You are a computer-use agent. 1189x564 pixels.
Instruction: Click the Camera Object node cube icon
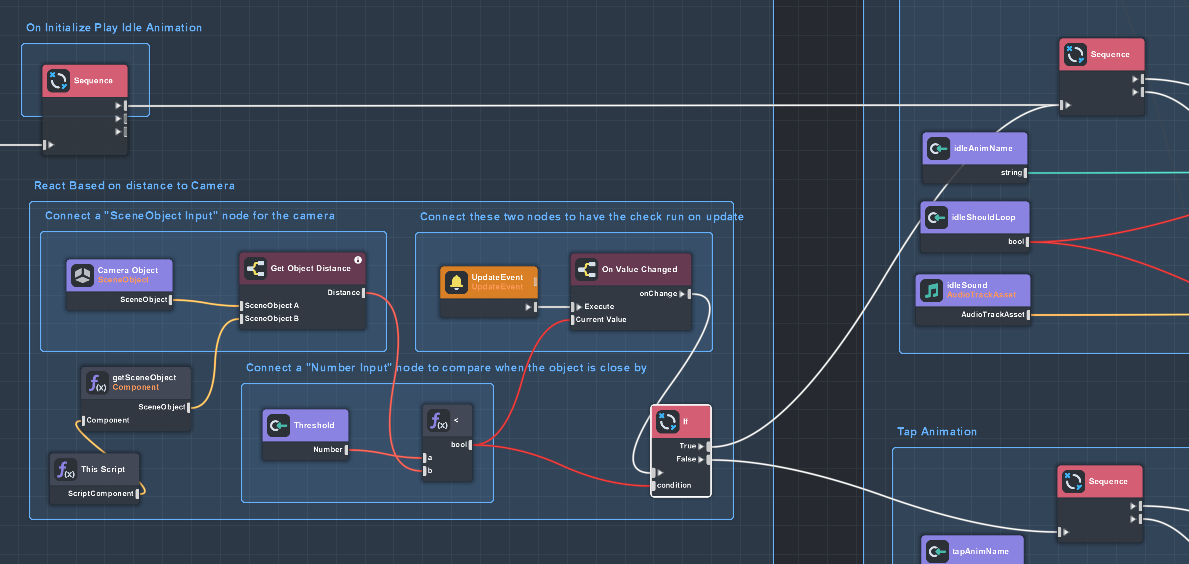(82, 276)
